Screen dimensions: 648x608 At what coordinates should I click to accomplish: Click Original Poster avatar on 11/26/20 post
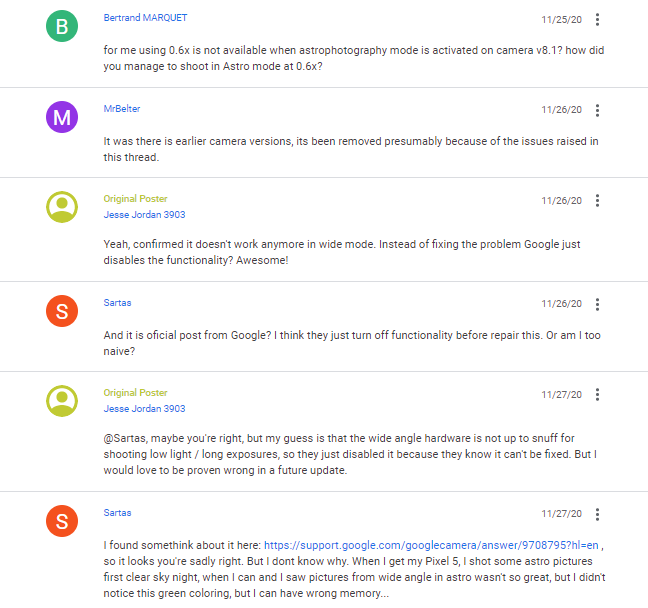pyautogui.click(x=62, y=207)
